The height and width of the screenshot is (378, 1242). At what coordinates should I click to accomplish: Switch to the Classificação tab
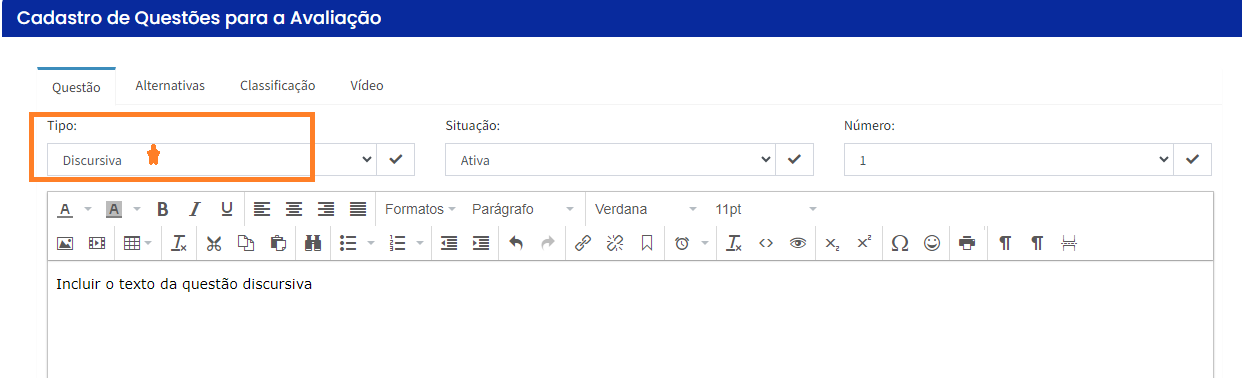278,86
